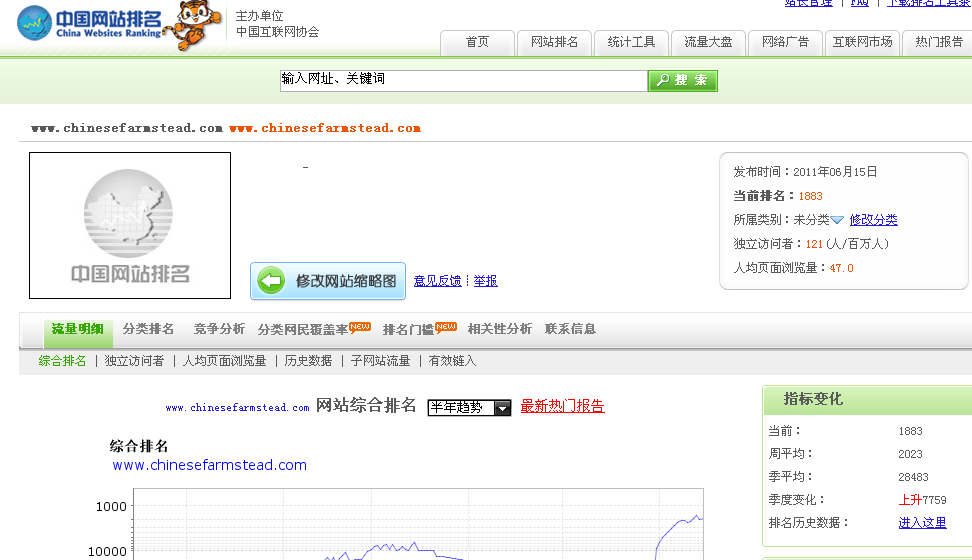Click the 独立访问者 value 121
This screenshot has height=560, width=972.
point(814,244)
